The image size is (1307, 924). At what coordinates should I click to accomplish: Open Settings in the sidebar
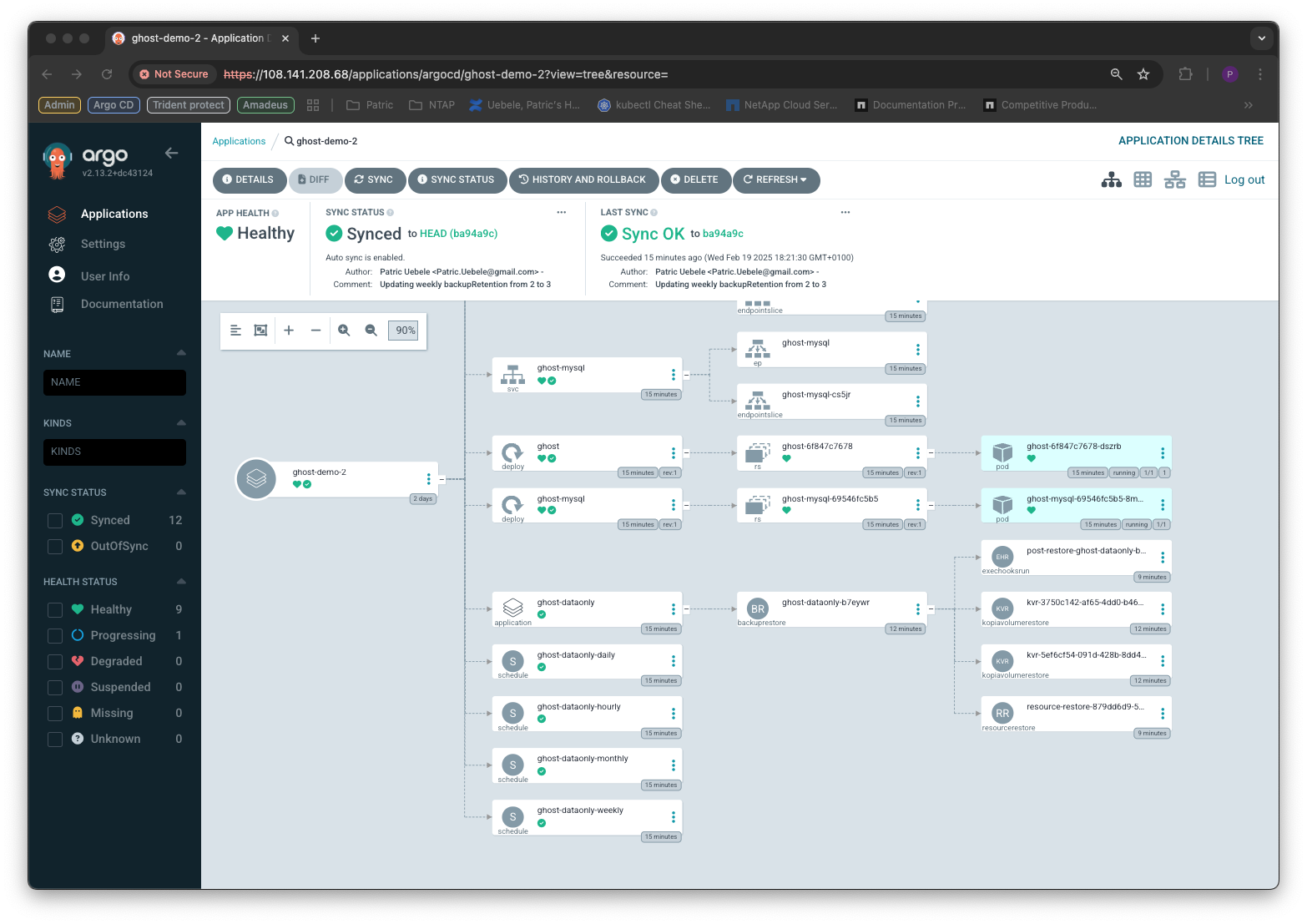click(x=103, y=244)
